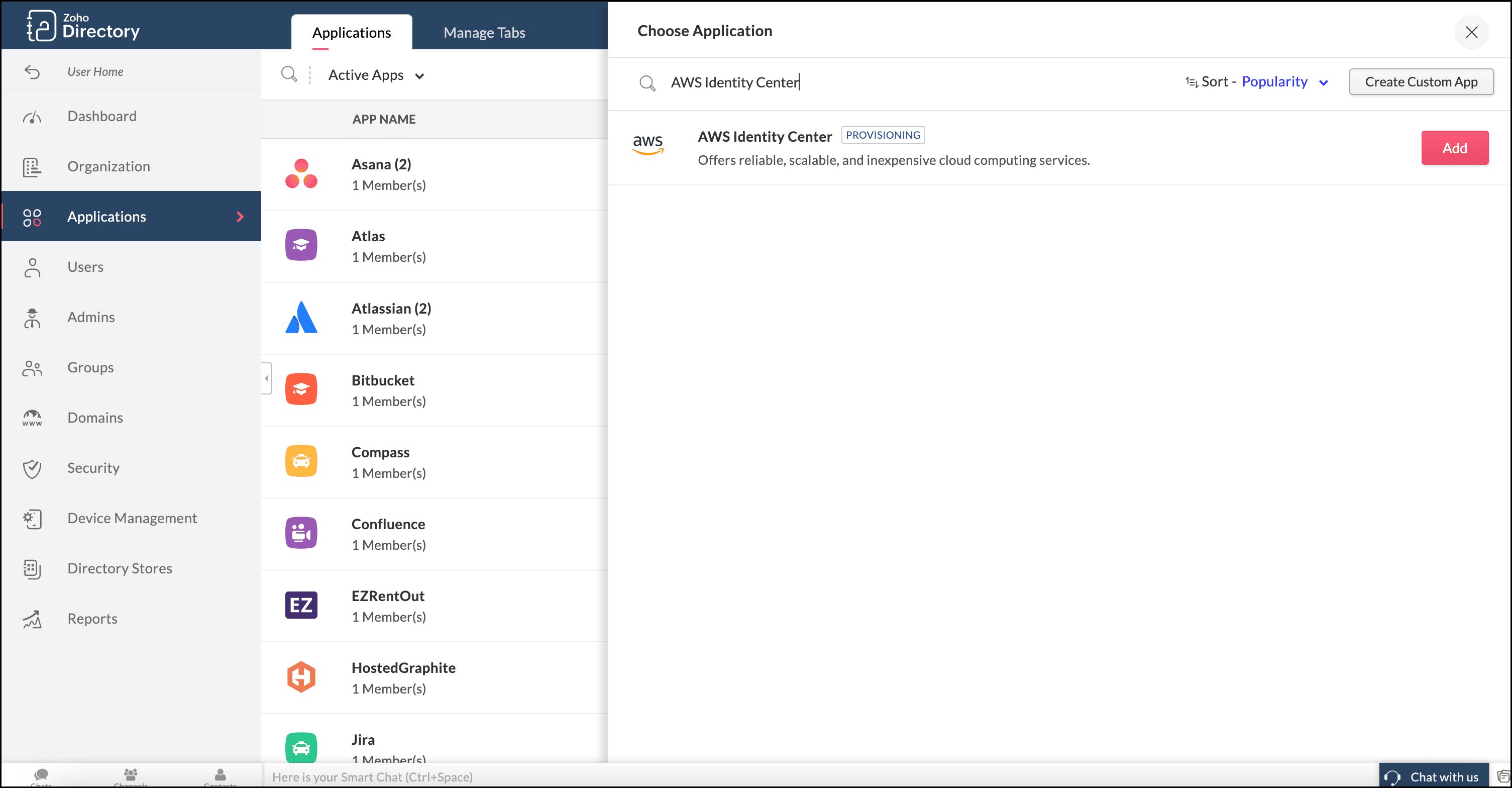Click the Asana app icon
The width and height of the screenshot is (1512, 788).
pyautogui.click(x=301, y=174)
